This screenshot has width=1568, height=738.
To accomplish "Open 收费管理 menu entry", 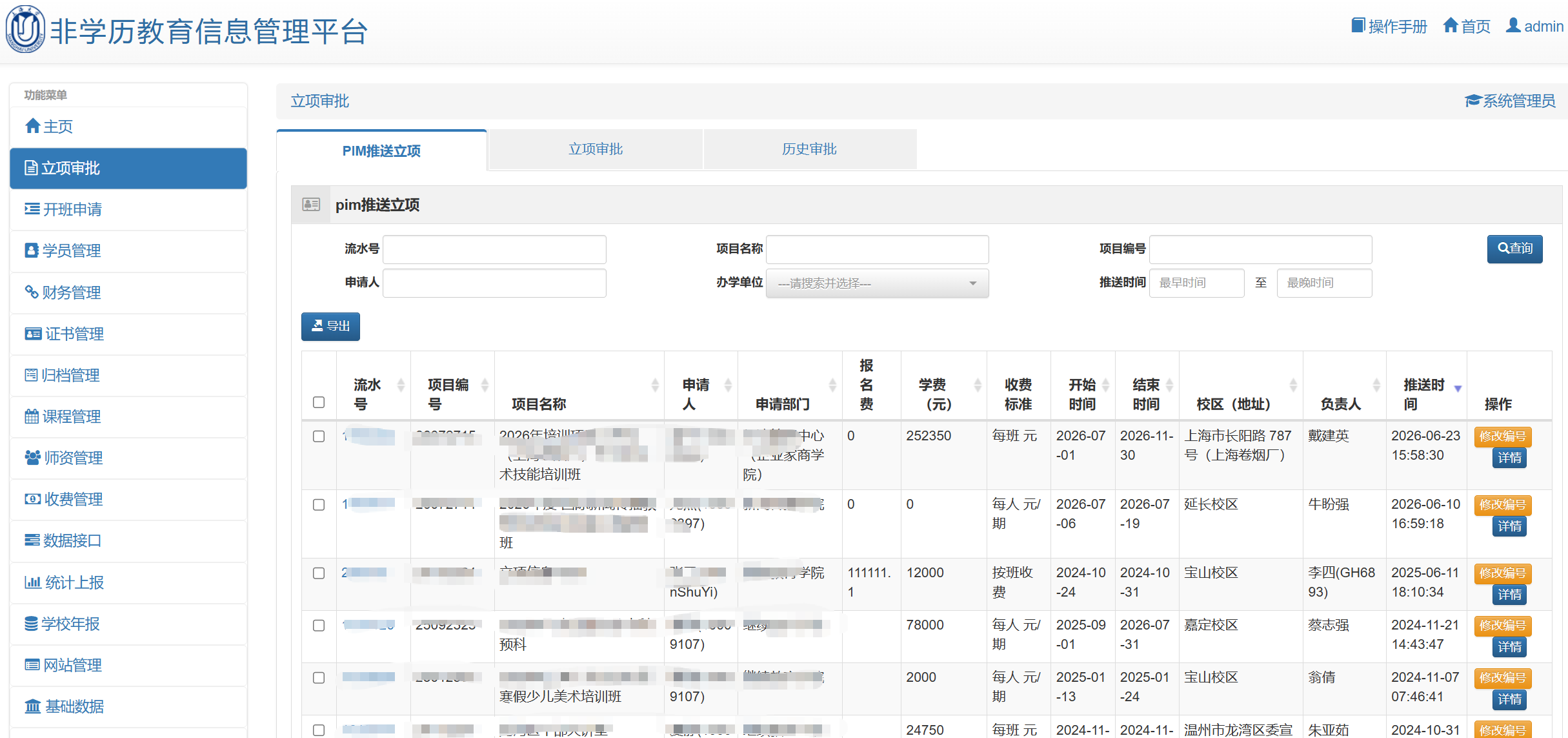I will point(128,499).
